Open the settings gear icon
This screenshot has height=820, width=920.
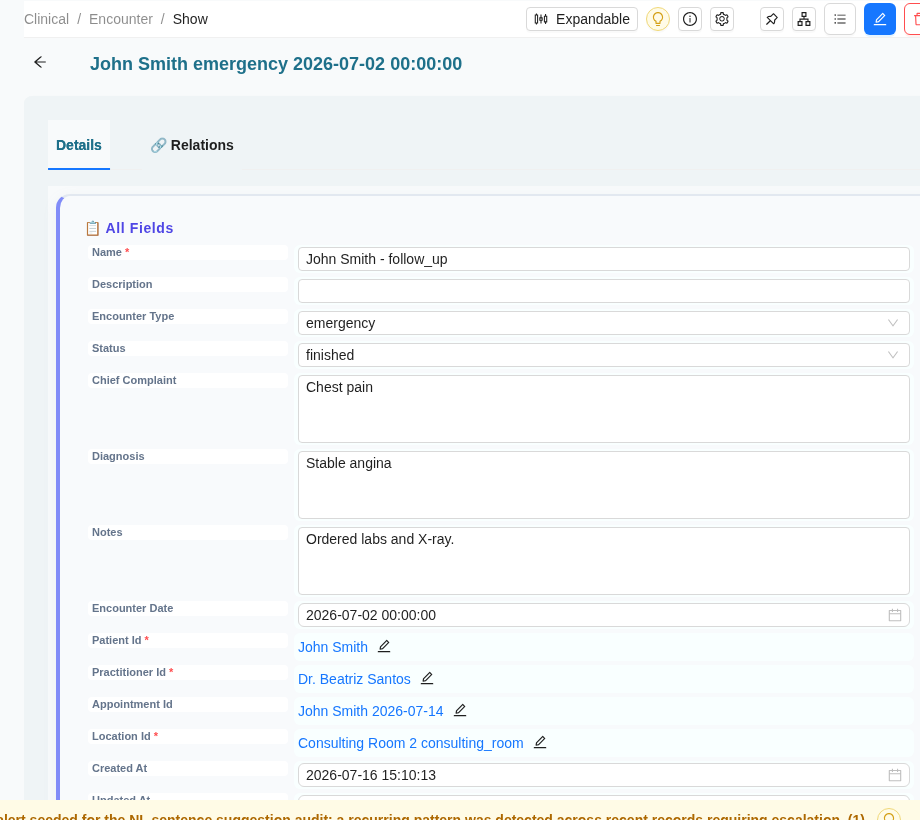coord(722,19)
